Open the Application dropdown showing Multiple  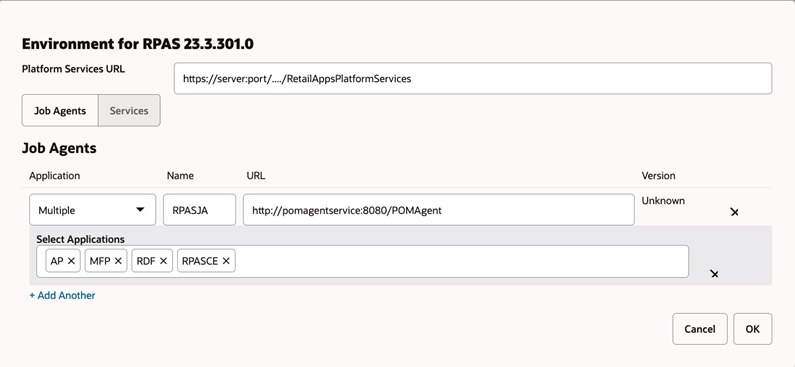point(92,210)
